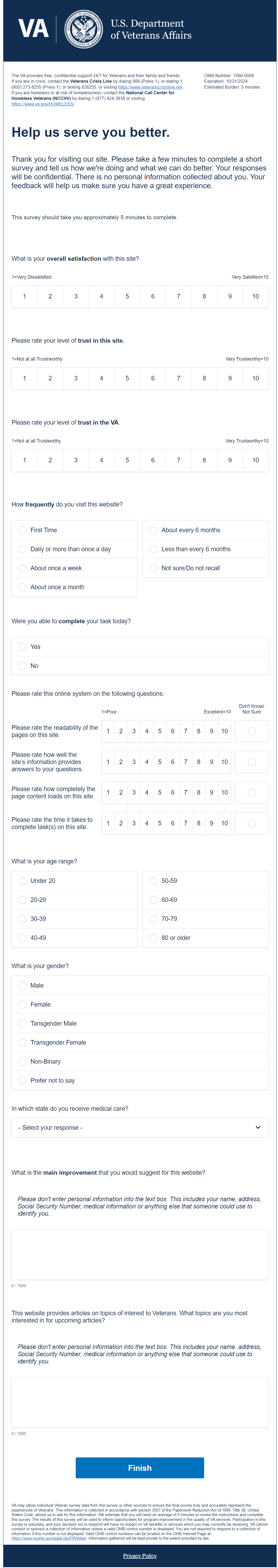This screenshot has height=1568, width=278.
Task: Click the Finish button
Action: pyautogui.click(x=139, y=1468)
